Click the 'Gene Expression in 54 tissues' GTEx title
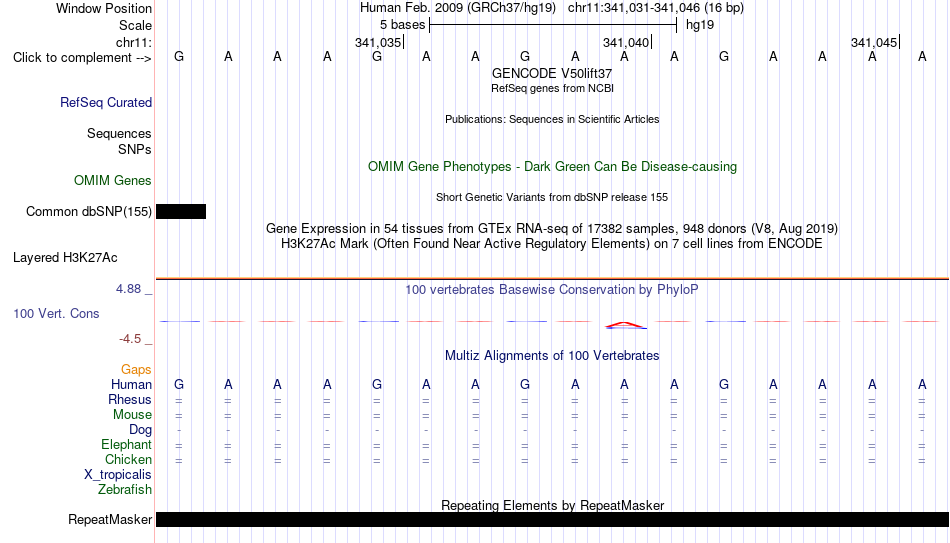Image resolution: width=950 pixels, height=543 pixels. (552, 228)
